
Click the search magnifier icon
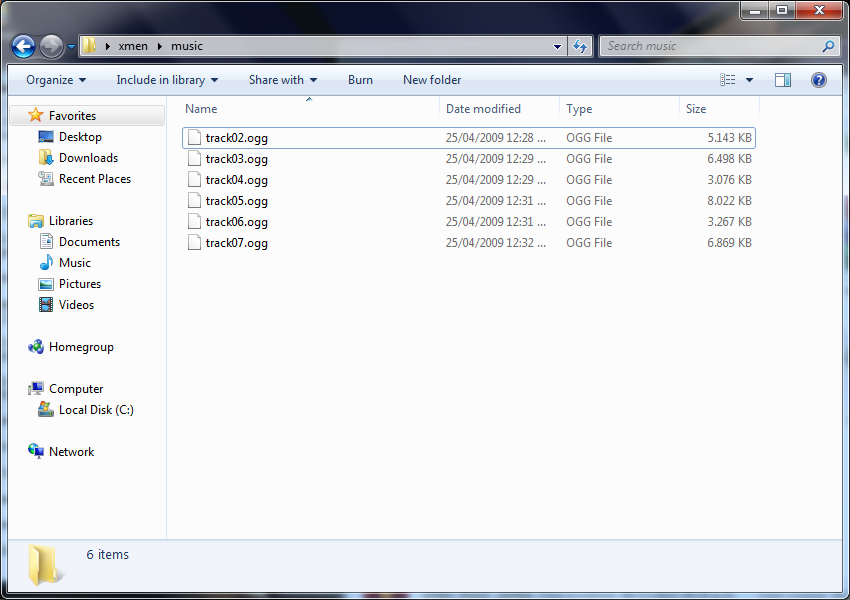pos(828,46)
